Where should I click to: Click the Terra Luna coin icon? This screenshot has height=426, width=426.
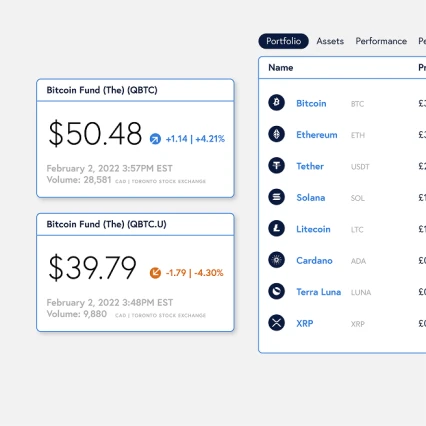pyautogui.click(x=276, y=291)
